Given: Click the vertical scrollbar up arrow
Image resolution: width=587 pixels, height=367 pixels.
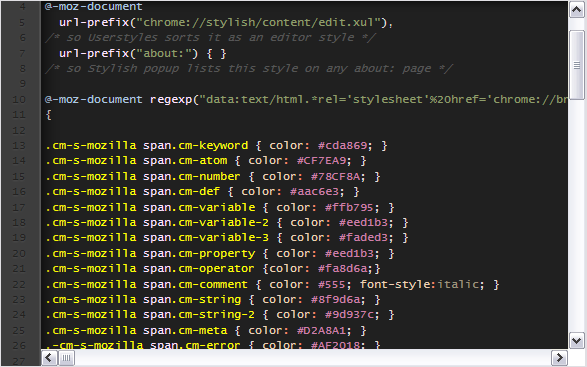Looking at the screenshot, I should 577,9.
